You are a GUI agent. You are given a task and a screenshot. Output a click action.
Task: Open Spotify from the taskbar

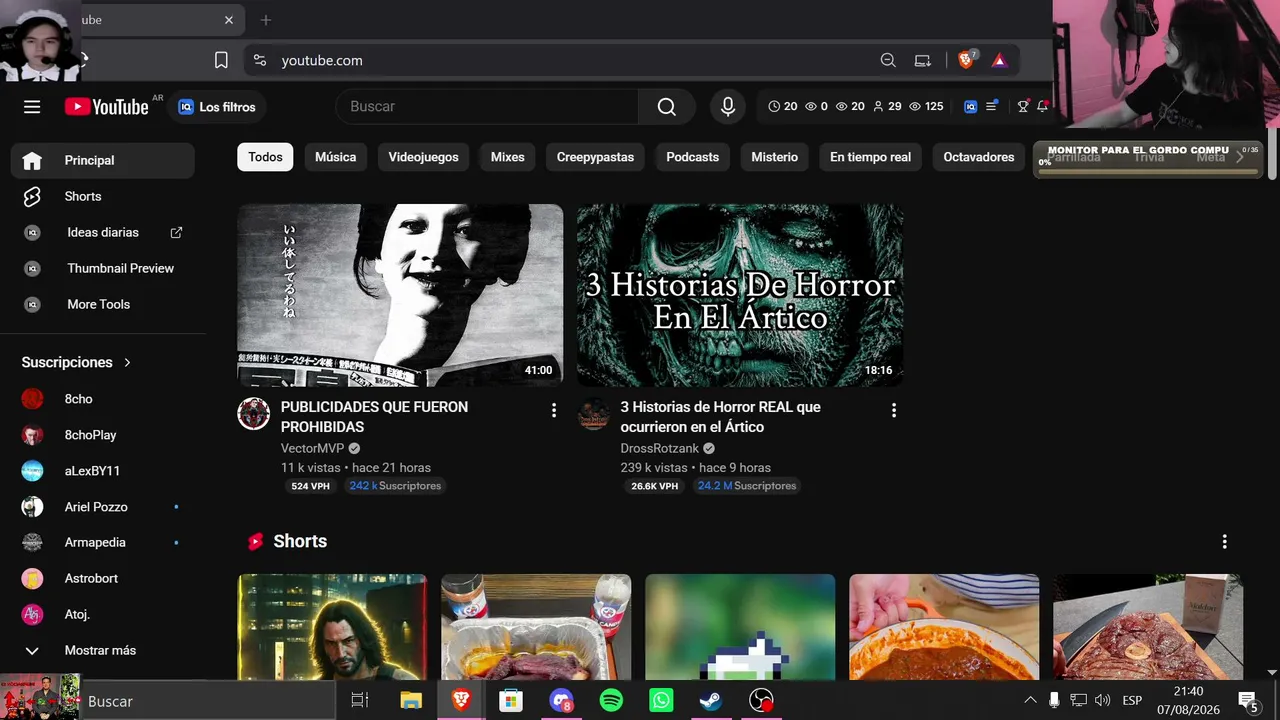611,701
